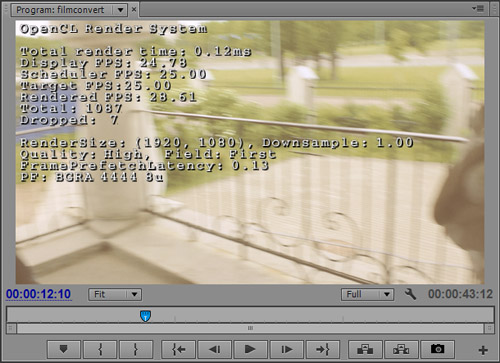The width and height of the screenshot is (500, 363).
Task: Mark Out point with right brace button
Action: [136, 349]
